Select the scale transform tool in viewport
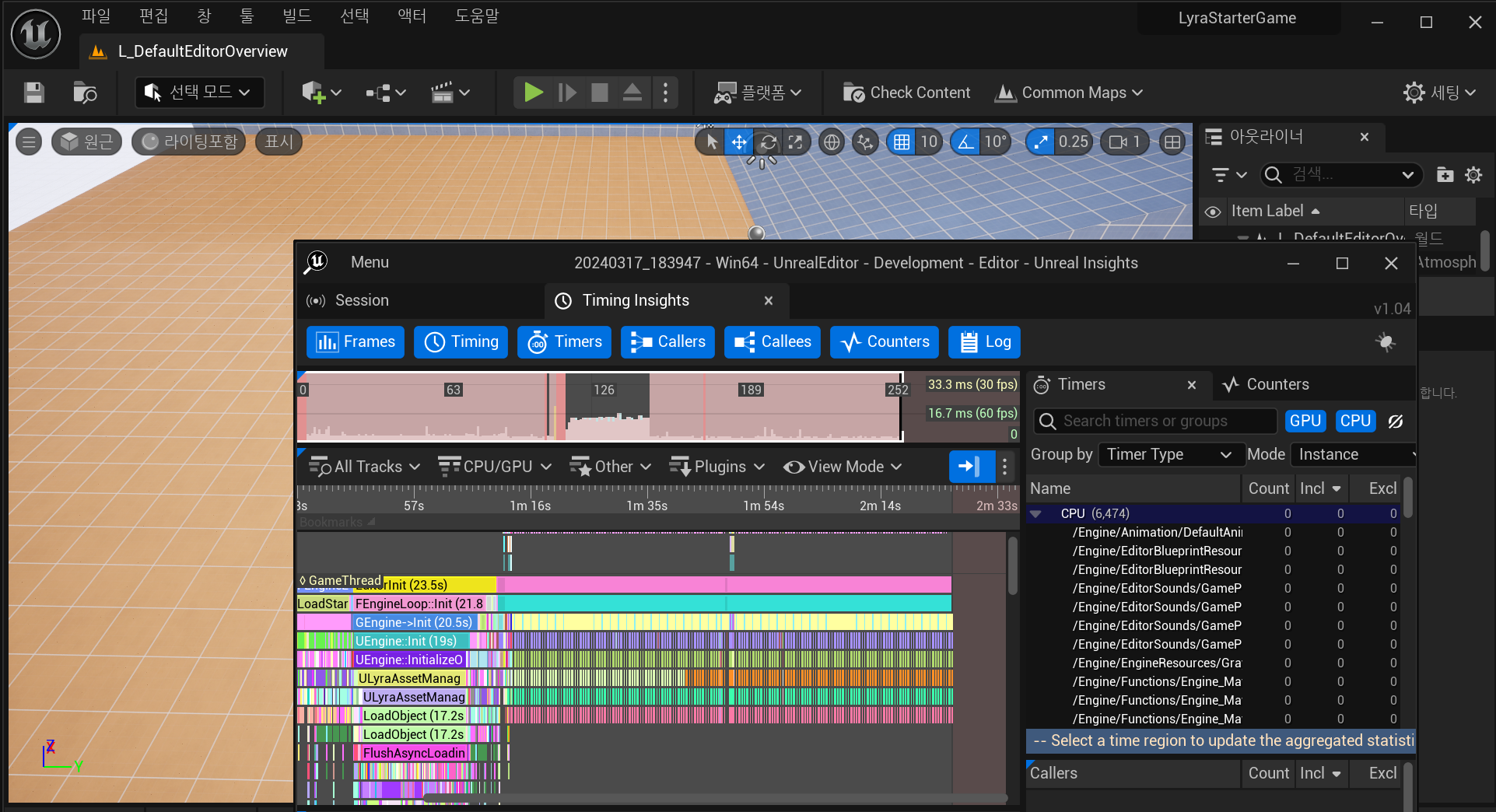Viewport: 1496px width, 812px height. coord(795,142)
